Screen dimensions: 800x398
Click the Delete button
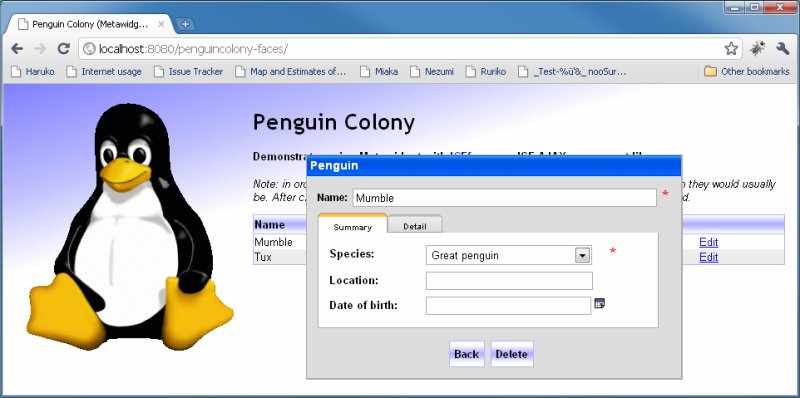(512, 354)
